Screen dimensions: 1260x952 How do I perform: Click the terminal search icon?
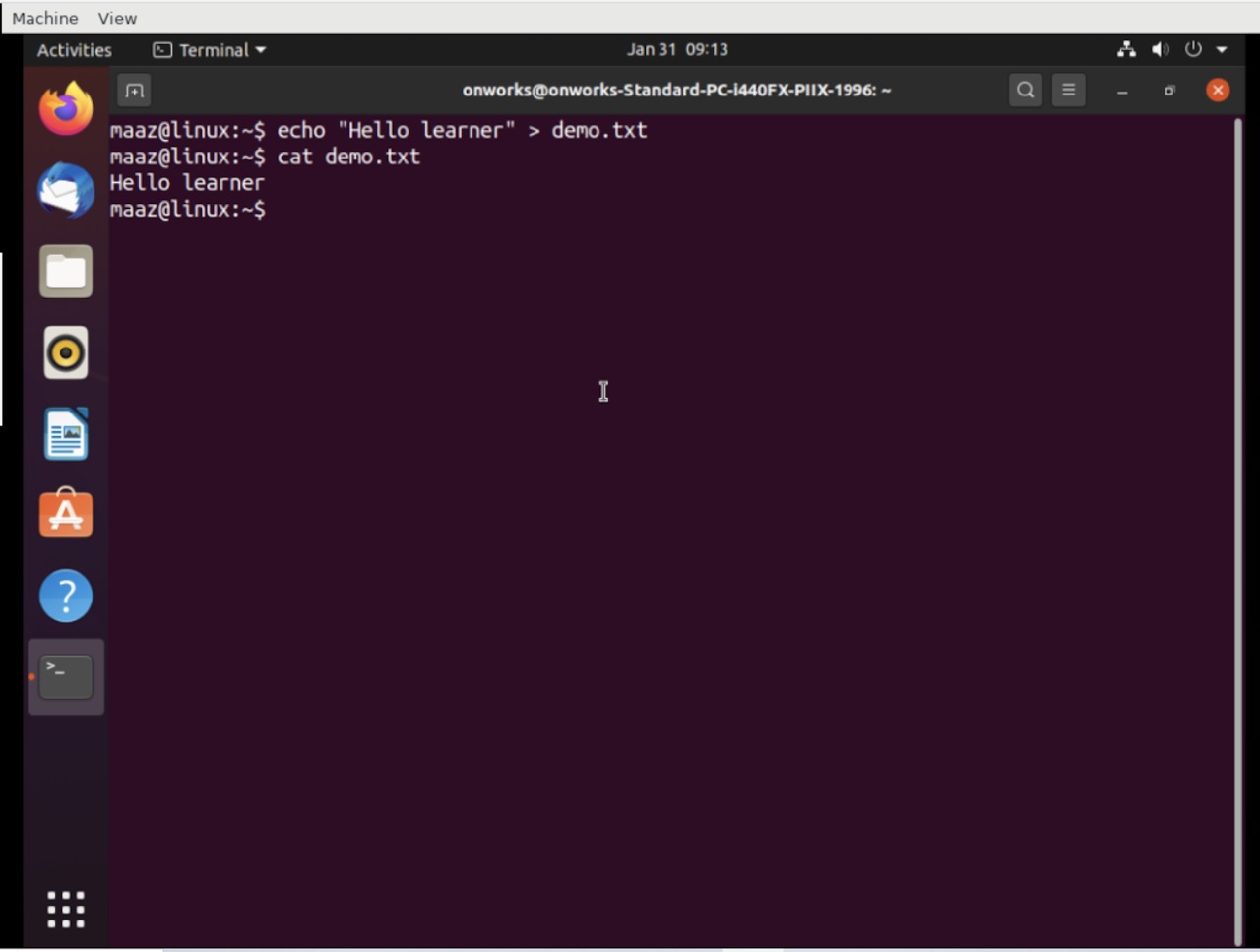pos(1025,91)
